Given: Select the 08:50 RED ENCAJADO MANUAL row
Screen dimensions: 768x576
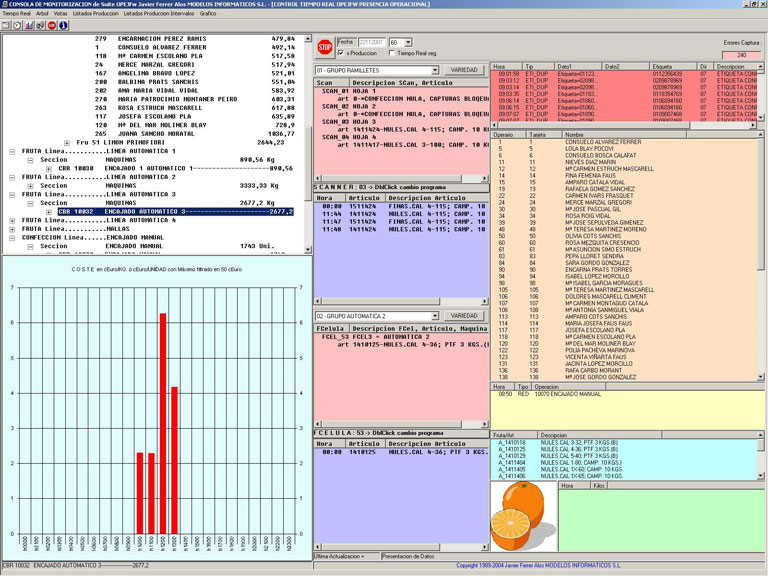Looking at the screenshot, I should (550, 394).
